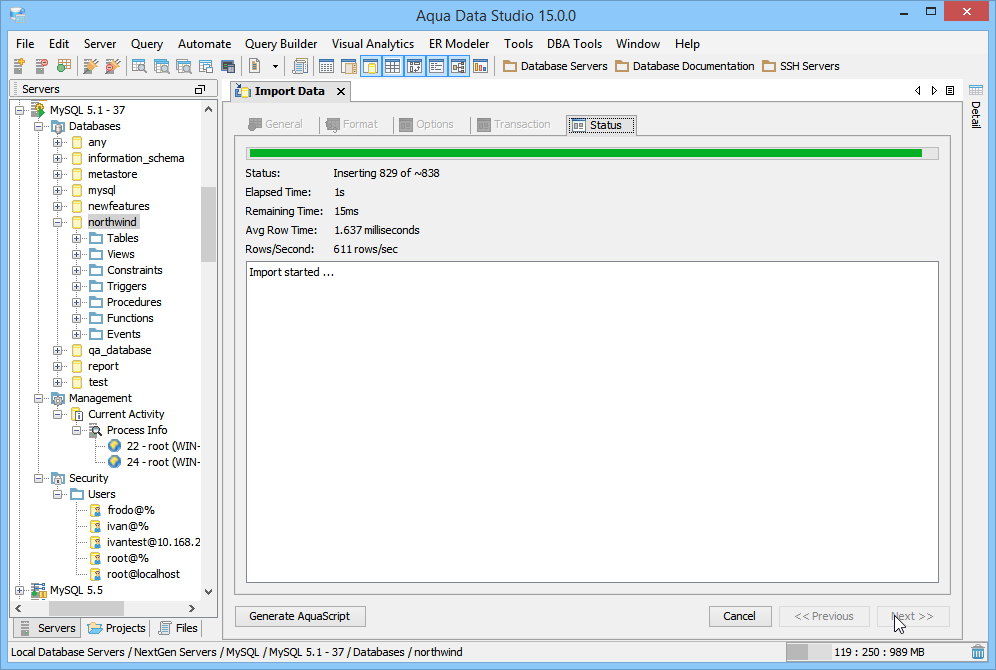Open Query Analyzer toolbar icon

pos(139,65)
